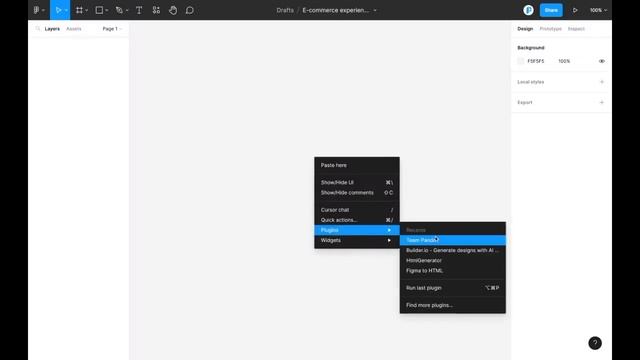Choose Run last plugin

pyautogui.click(x=453, y=288)
